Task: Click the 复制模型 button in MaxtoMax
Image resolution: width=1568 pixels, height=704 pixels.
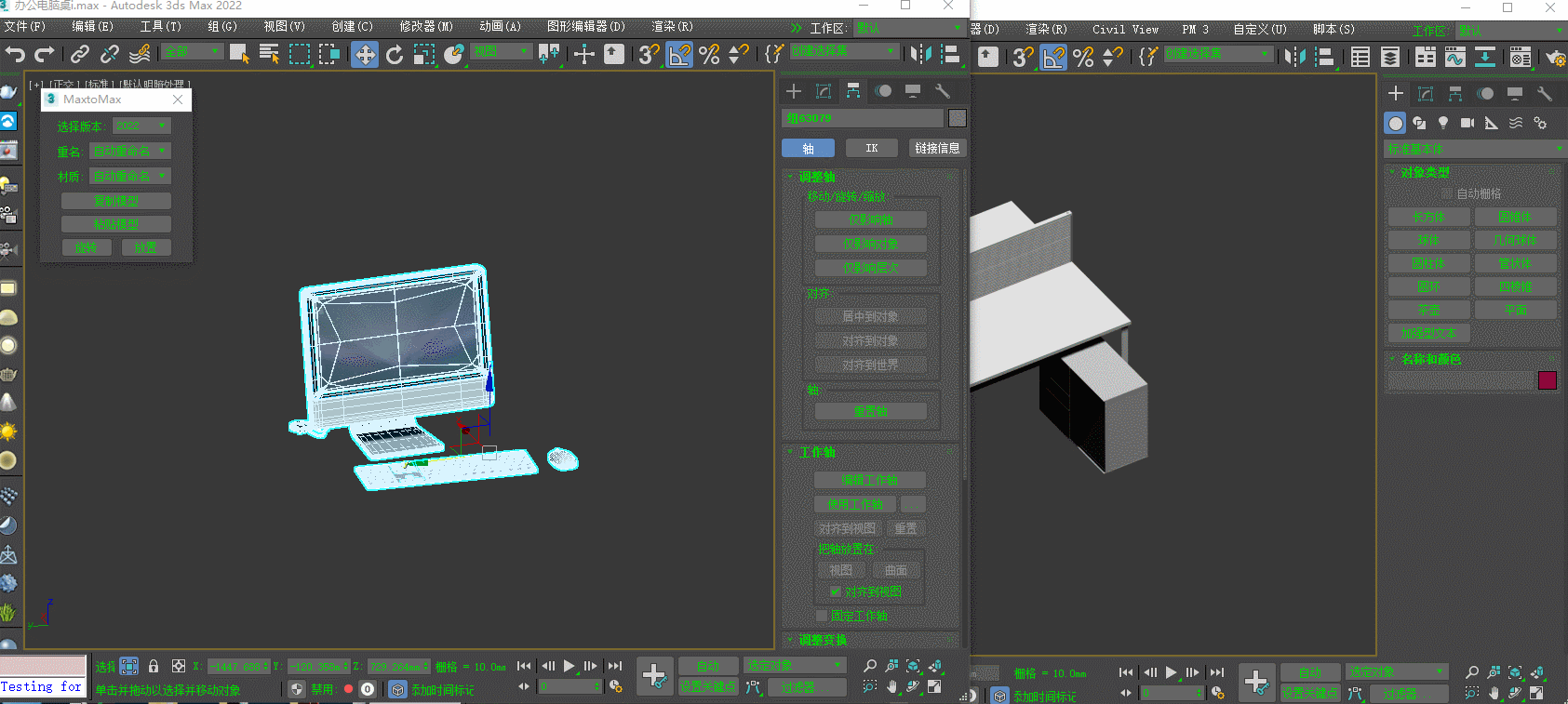Action: 116,201
